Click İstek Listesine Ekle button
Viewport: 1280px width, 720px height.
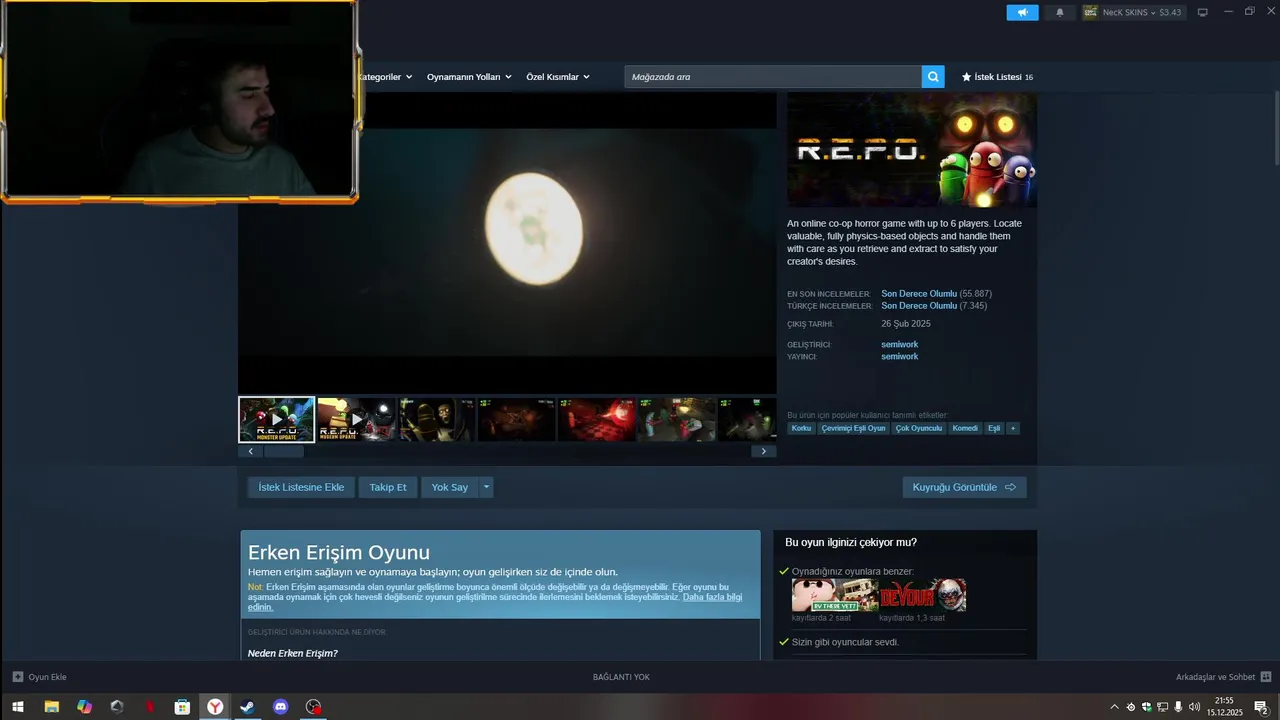point(301,487)
